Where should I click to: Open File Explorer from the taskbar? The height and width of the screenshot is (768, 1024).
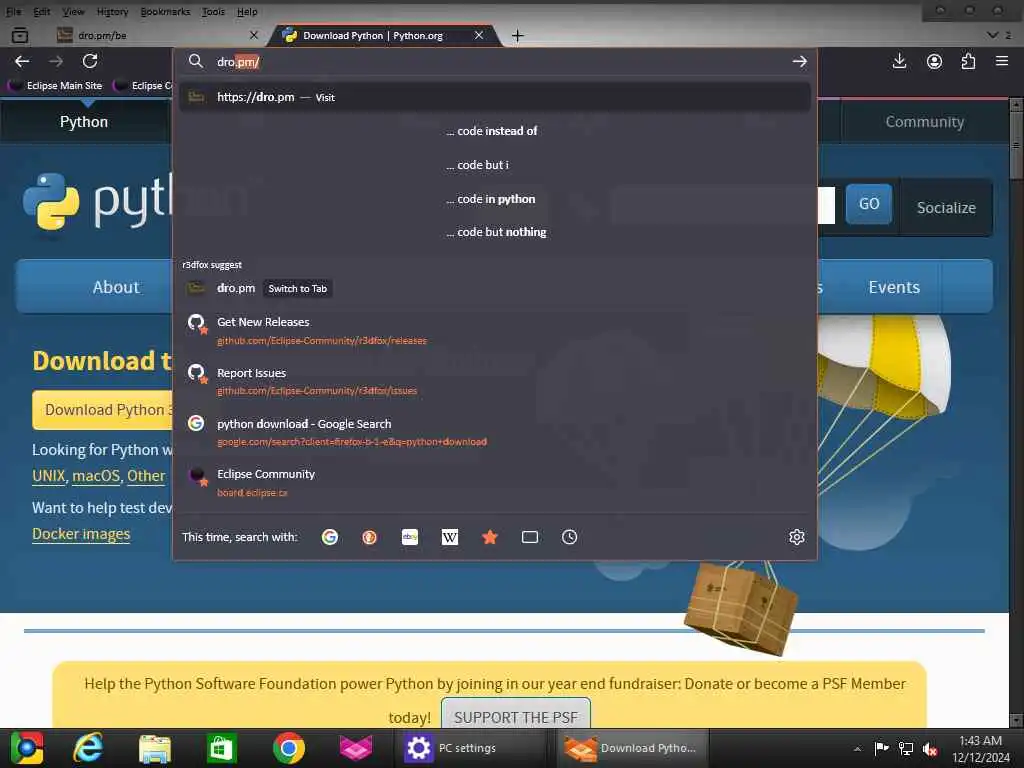155,748
